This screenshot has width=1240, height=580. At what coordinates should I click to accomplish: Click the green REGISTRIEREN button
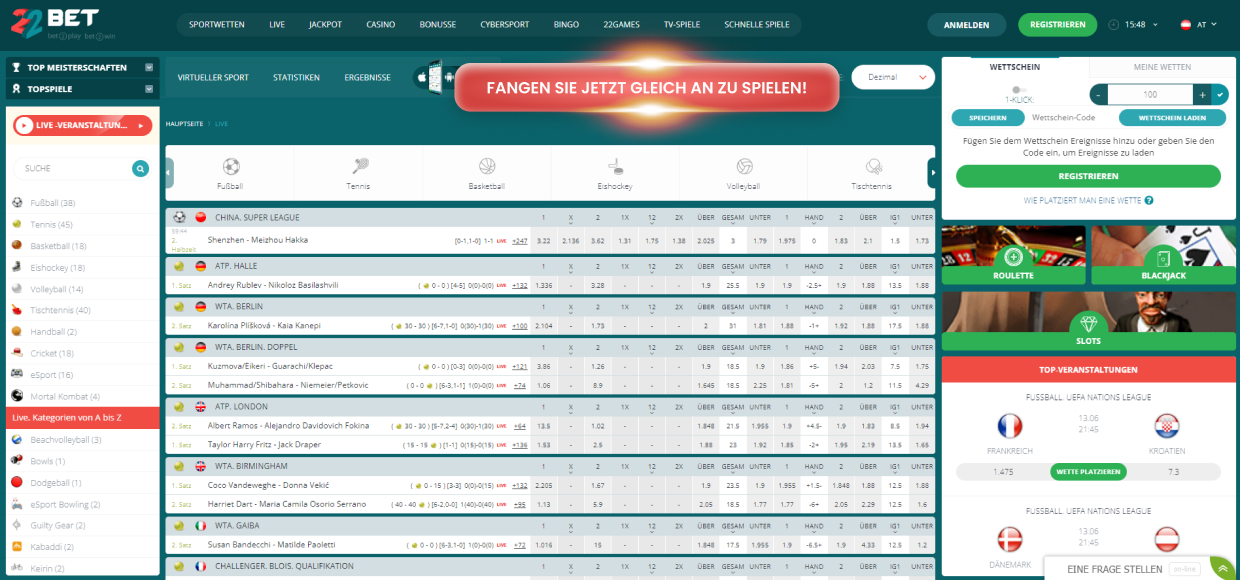(1057, 23)
